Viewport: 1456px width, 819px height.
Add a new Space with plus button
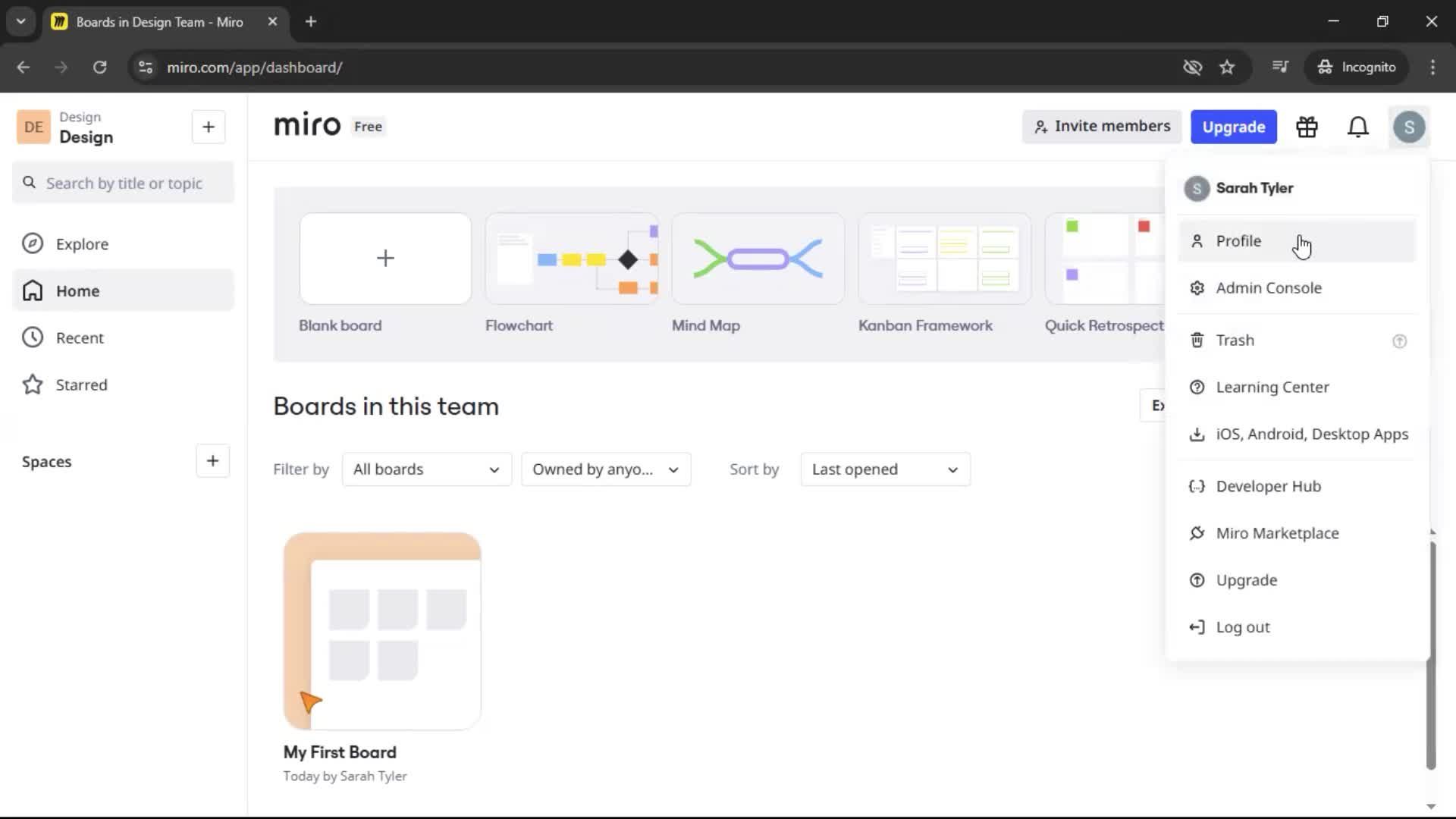[212, 461]
